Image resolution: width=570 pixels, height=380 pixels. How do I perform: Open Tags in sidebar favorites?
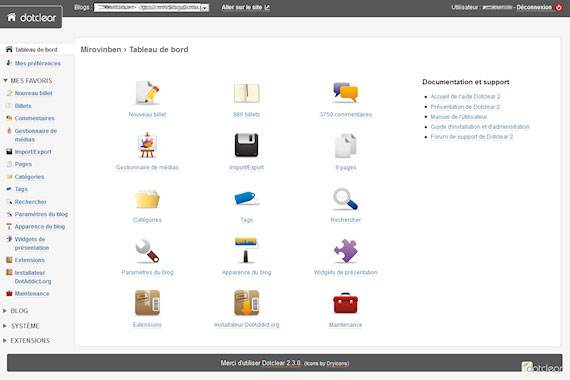click(x=21, y=189)
